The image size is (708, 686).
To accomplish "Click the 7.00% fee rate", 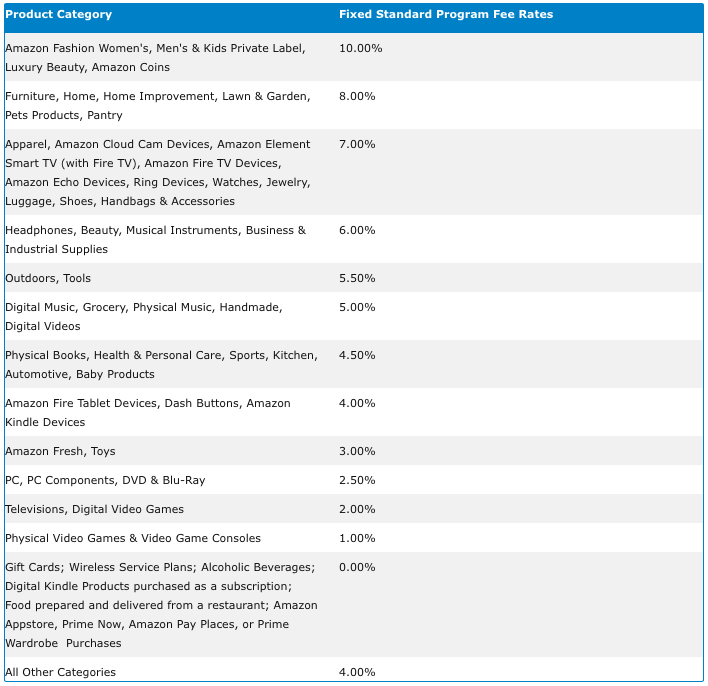I will pos(357,145).
